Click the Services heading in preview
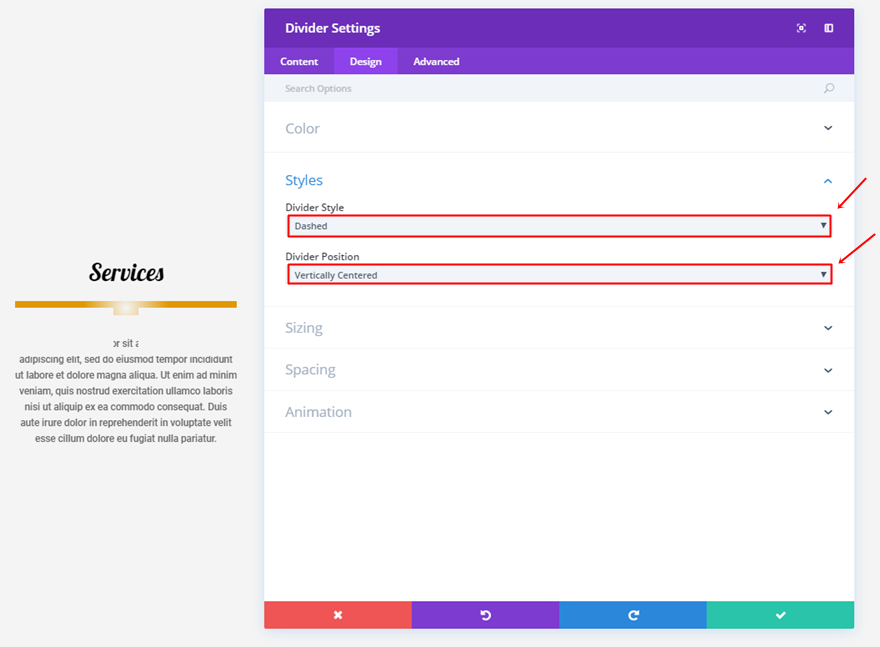 [x=126, y=273]
